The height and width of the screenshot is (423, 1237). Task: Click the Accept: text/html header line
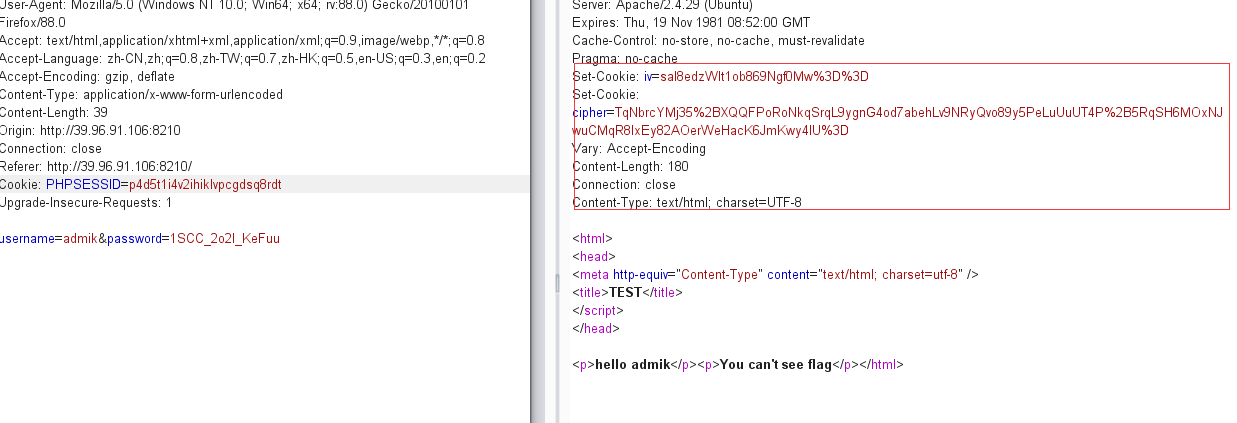pyautogui.click(x=243, y=41)
